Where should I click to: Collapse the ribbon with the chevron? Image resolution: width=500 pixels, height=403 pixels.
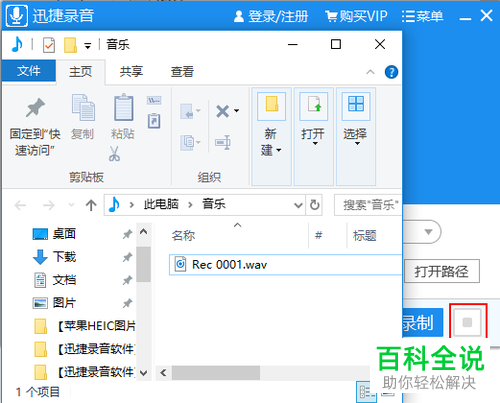point(370,72)
